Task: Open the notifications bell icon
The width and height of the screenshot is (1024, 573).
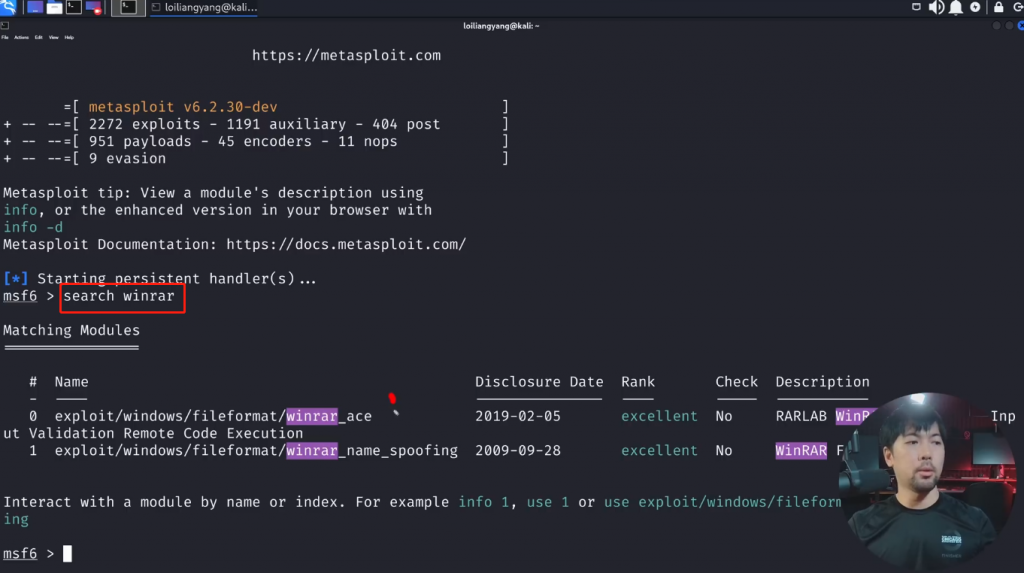Action: click(x=956, y=8)
